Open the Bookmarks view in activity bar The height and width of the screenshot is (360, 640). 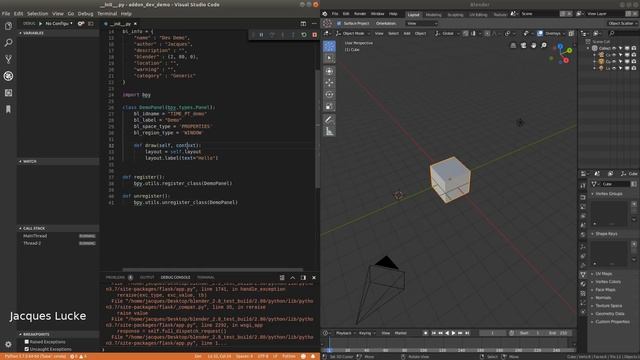8,109
